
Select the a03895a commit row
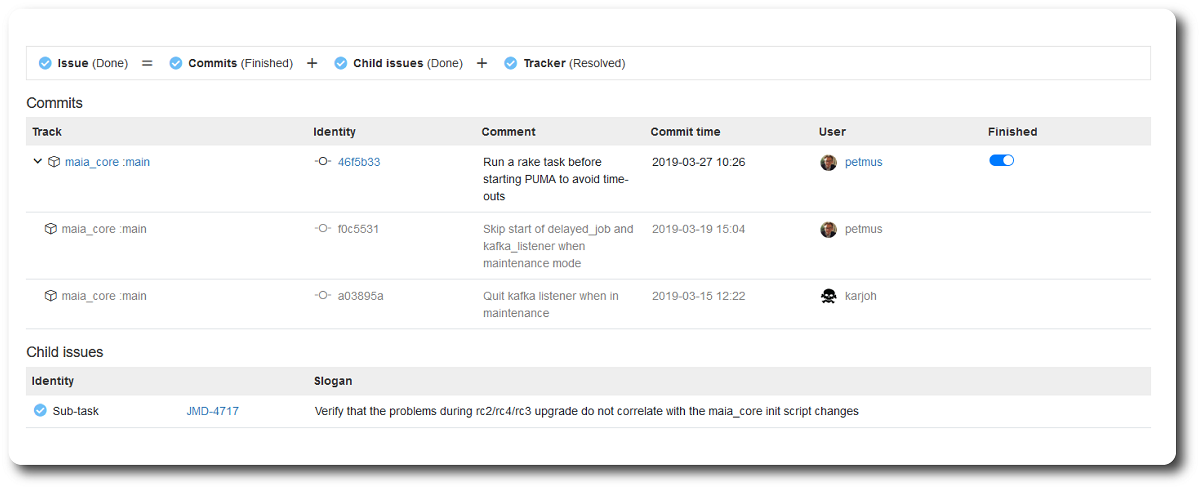point(588,304)
